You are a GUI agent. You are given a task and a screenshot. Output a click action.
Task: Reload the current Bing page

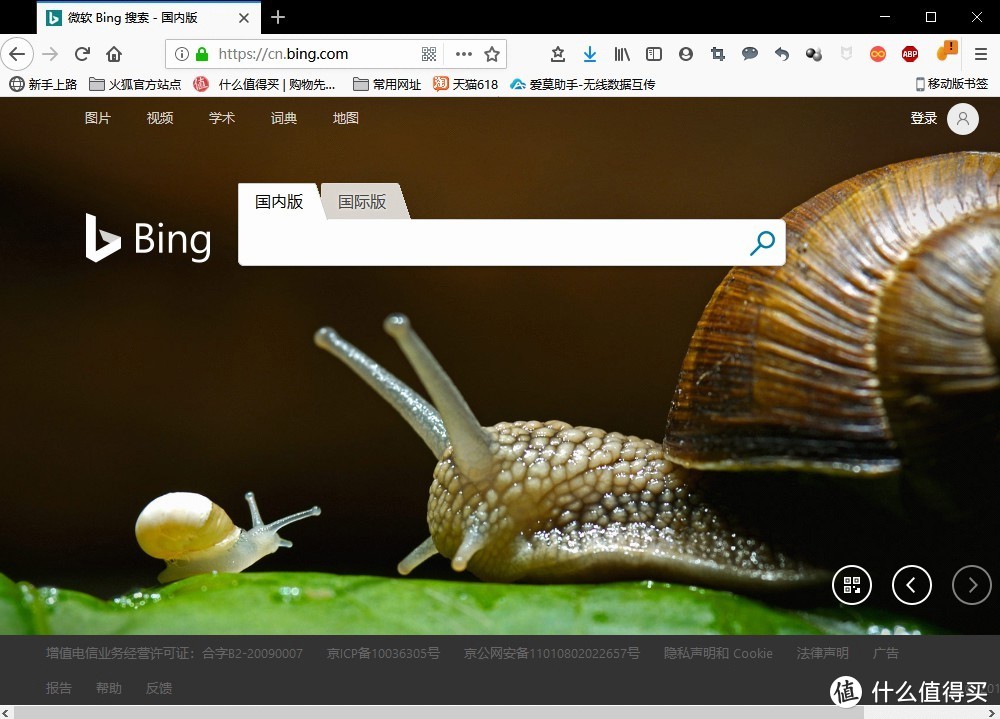(82, 54)
